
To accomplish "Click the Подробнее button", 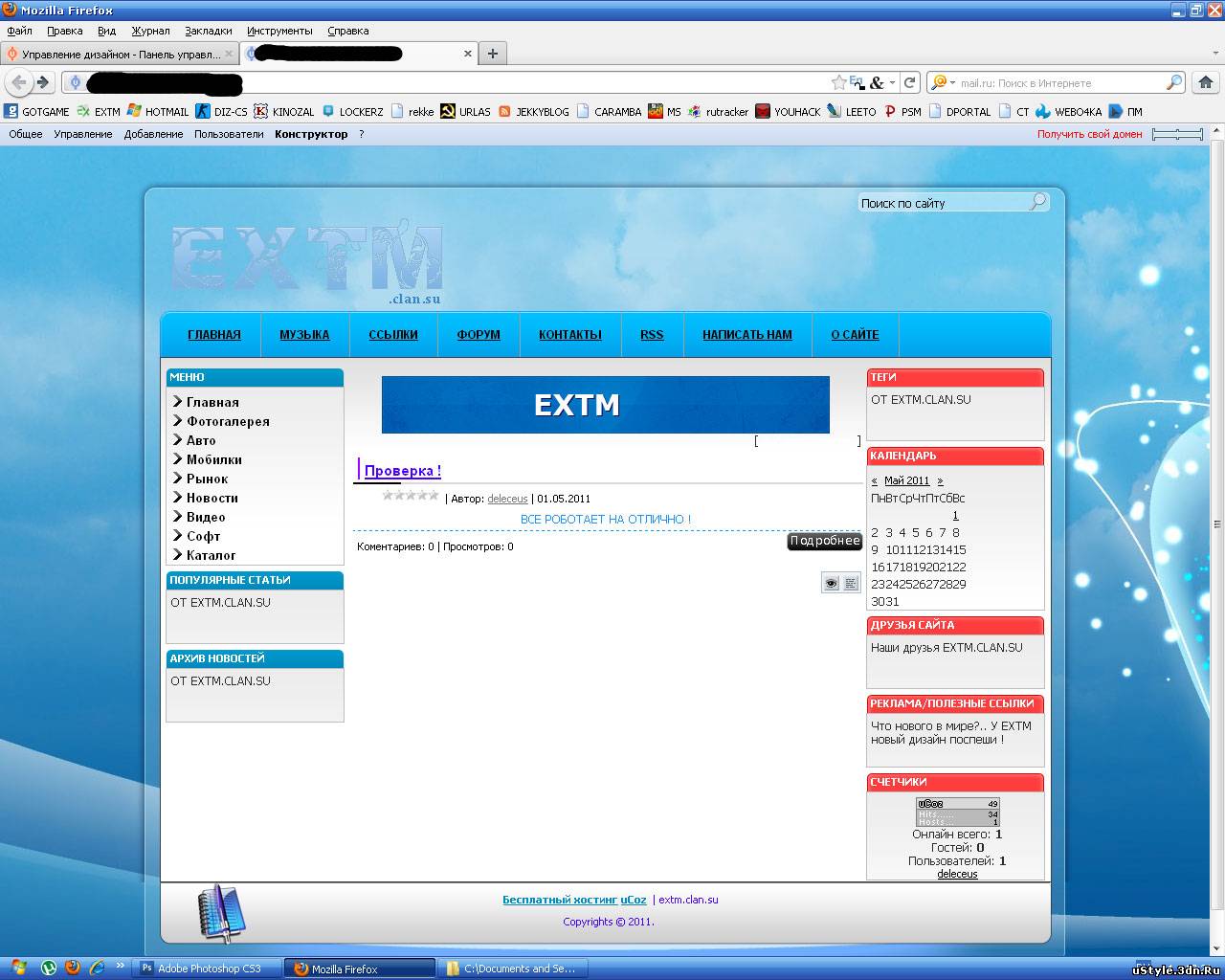I will [x=825, y=541].
